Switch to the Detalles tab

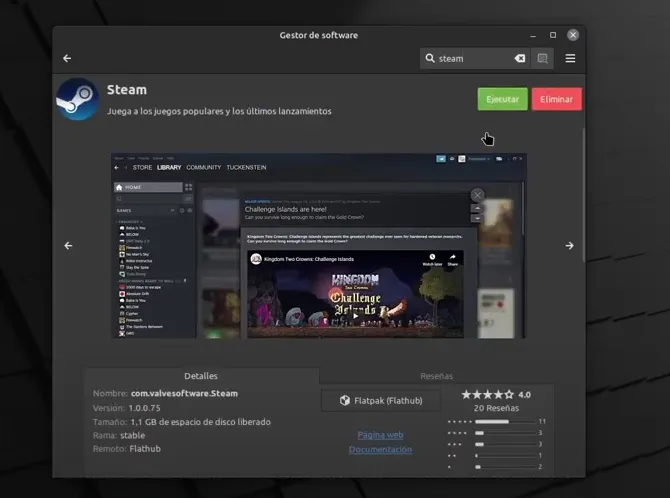pos(201,376)
